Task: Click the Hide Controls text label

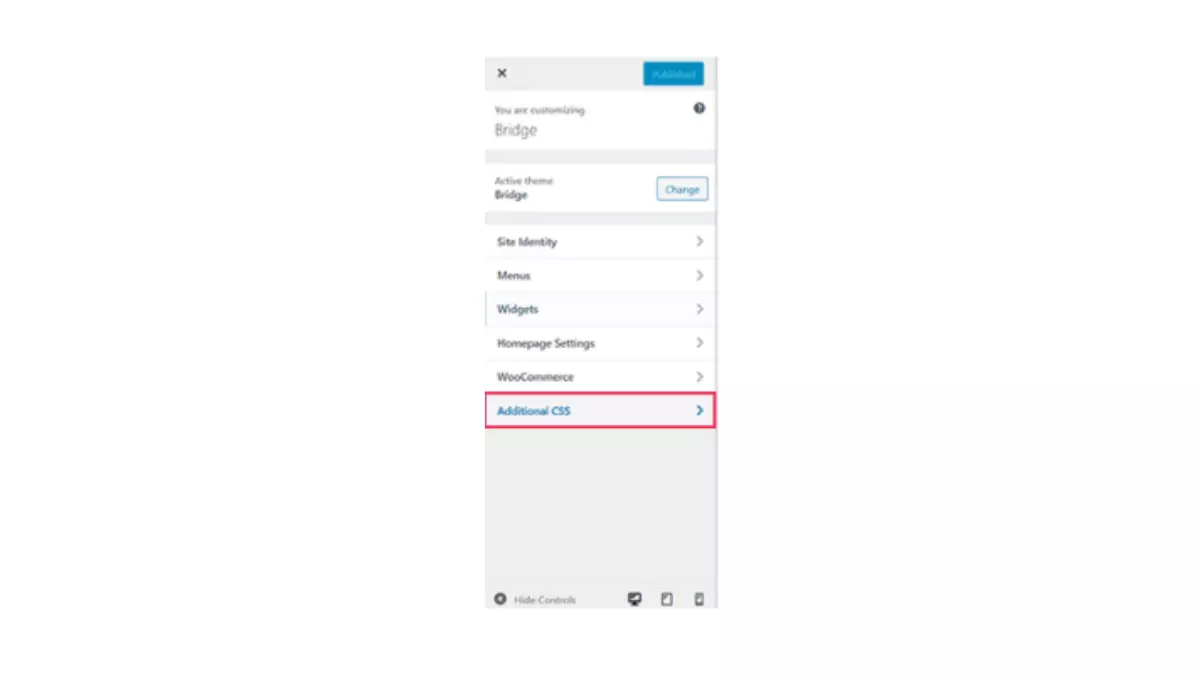Action: 545,600
